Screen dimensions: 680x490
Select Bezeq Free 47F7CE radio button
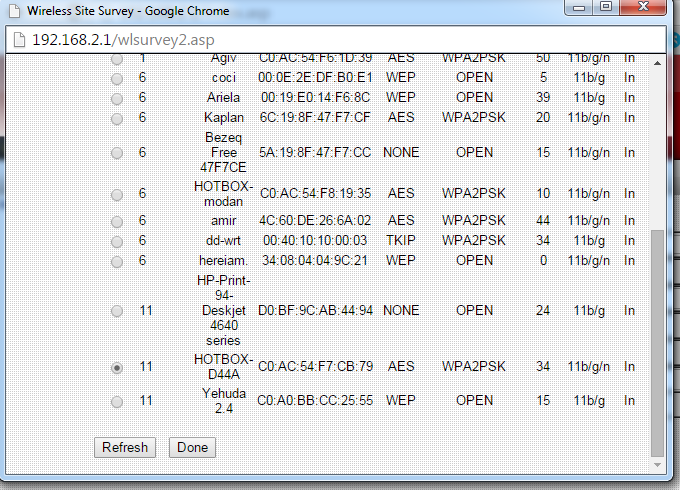click(x=117, y=153)
